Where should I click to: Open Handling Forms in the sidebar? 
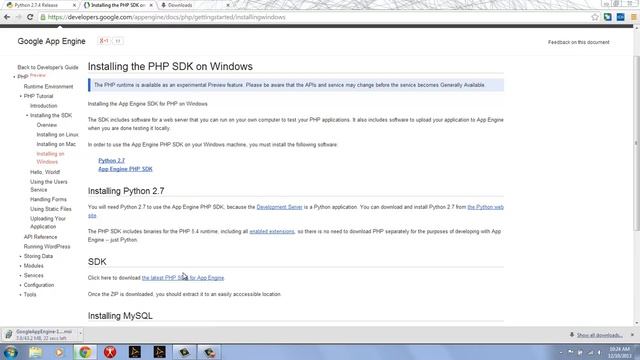pyautogui.click(x=48, y=199)
